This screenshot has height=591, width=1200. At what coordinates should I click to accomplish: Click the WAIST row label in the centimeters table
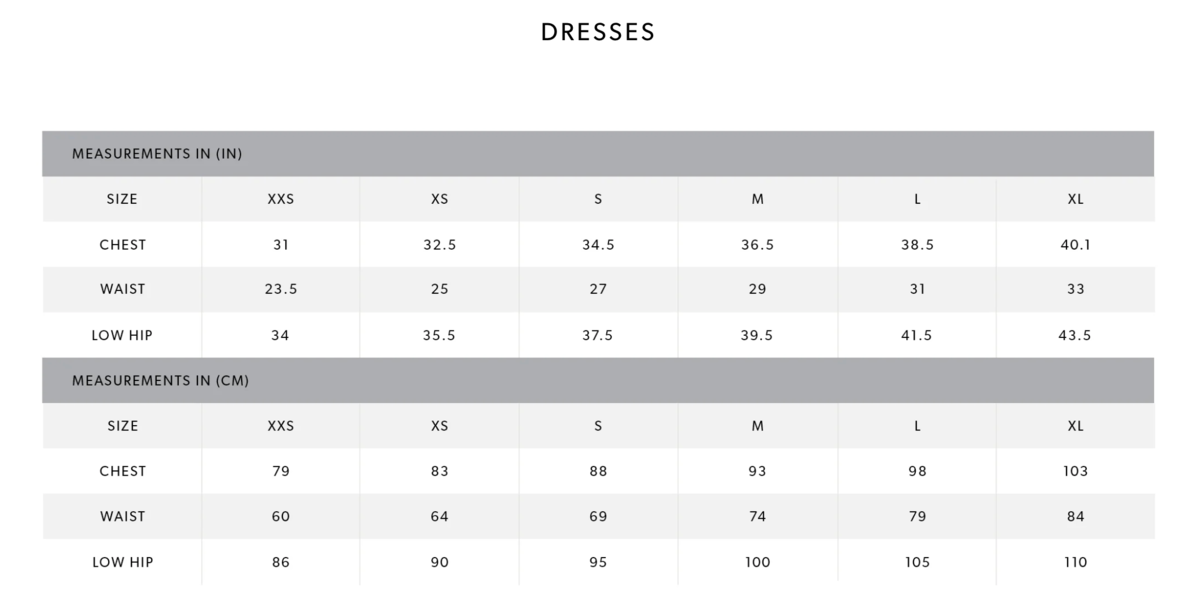[x=122, y=517]
